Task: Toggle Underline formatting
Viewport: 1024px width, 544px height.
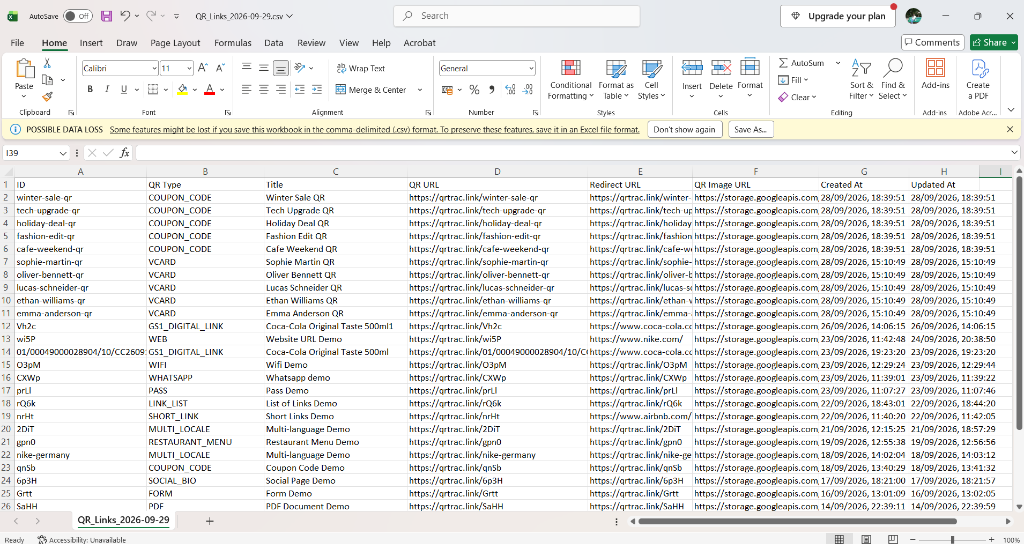Action: point(123,89)
